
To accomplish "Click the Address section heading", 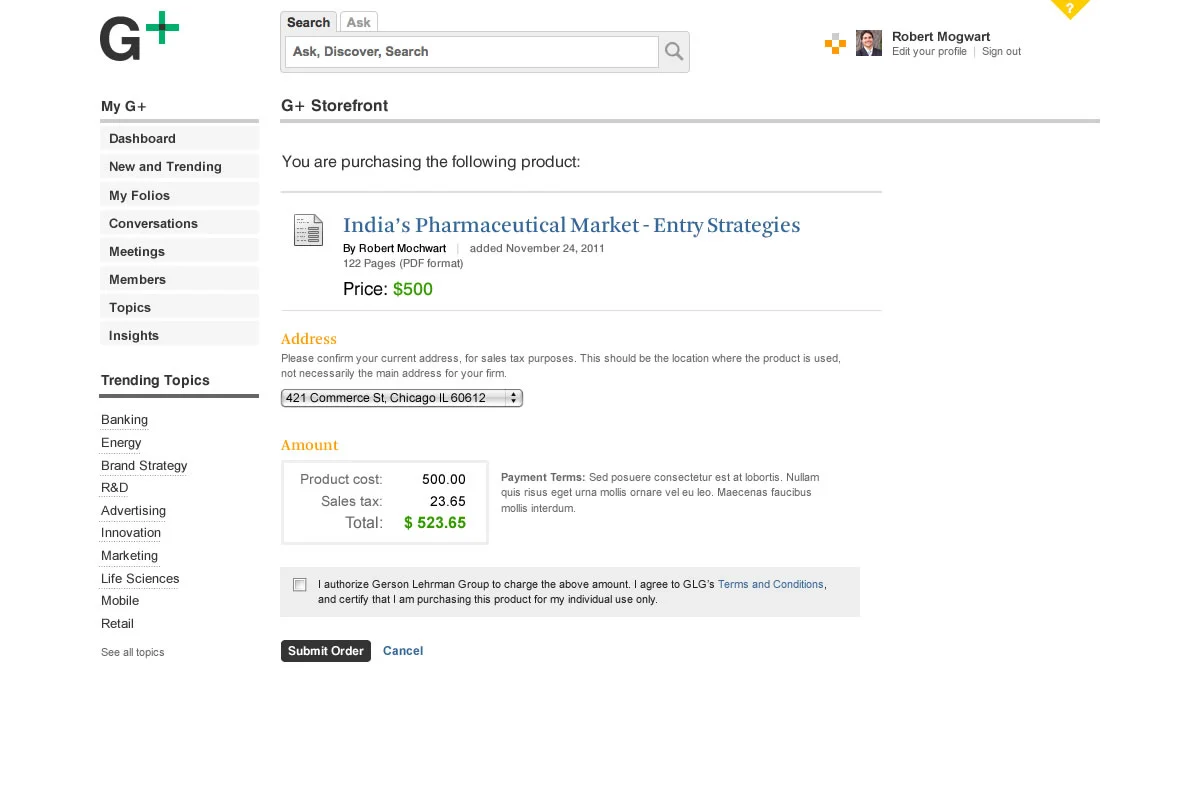I will point(309,339).
